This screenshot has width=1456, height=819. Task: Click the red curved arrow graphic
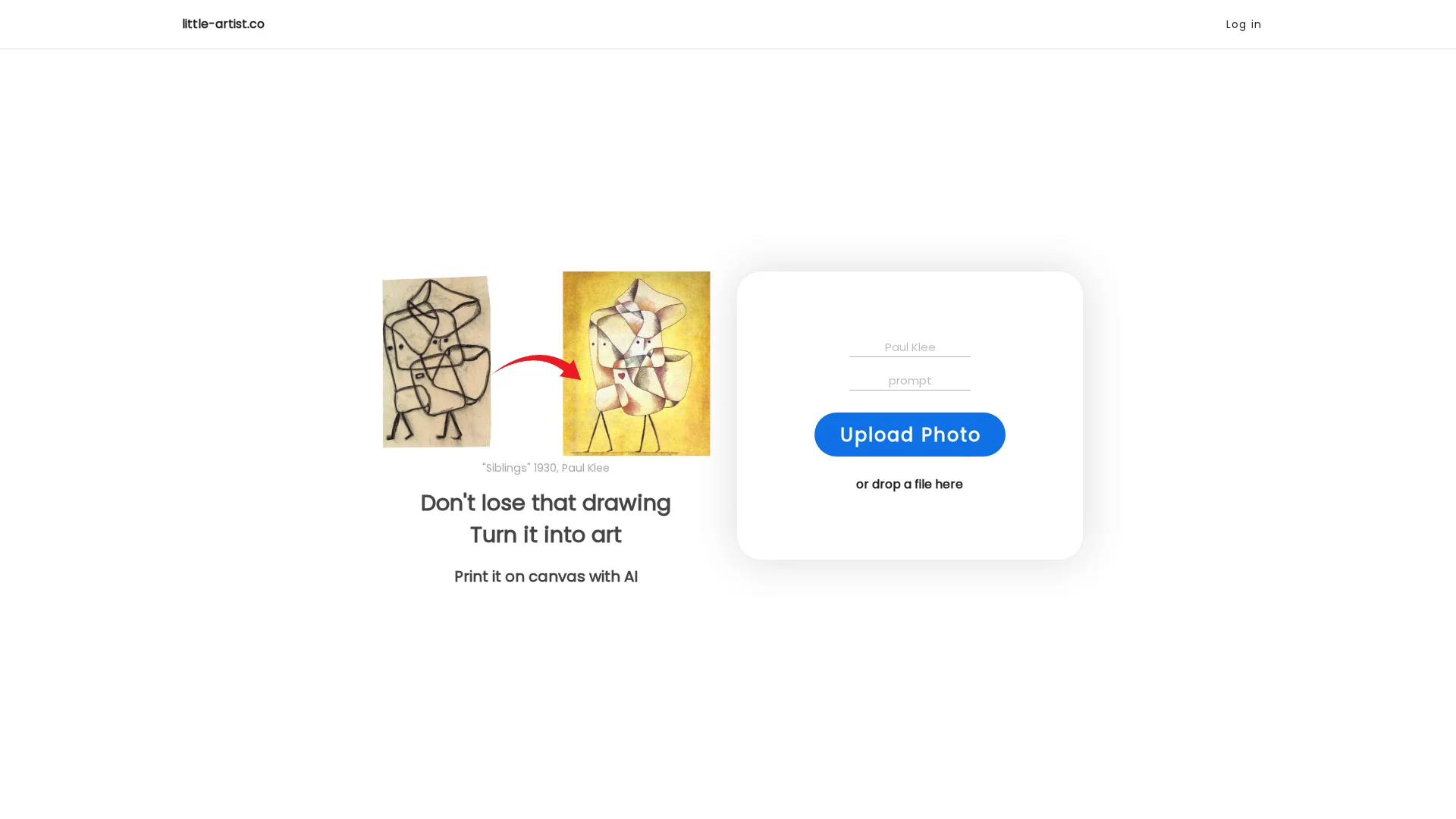[537, 366]
